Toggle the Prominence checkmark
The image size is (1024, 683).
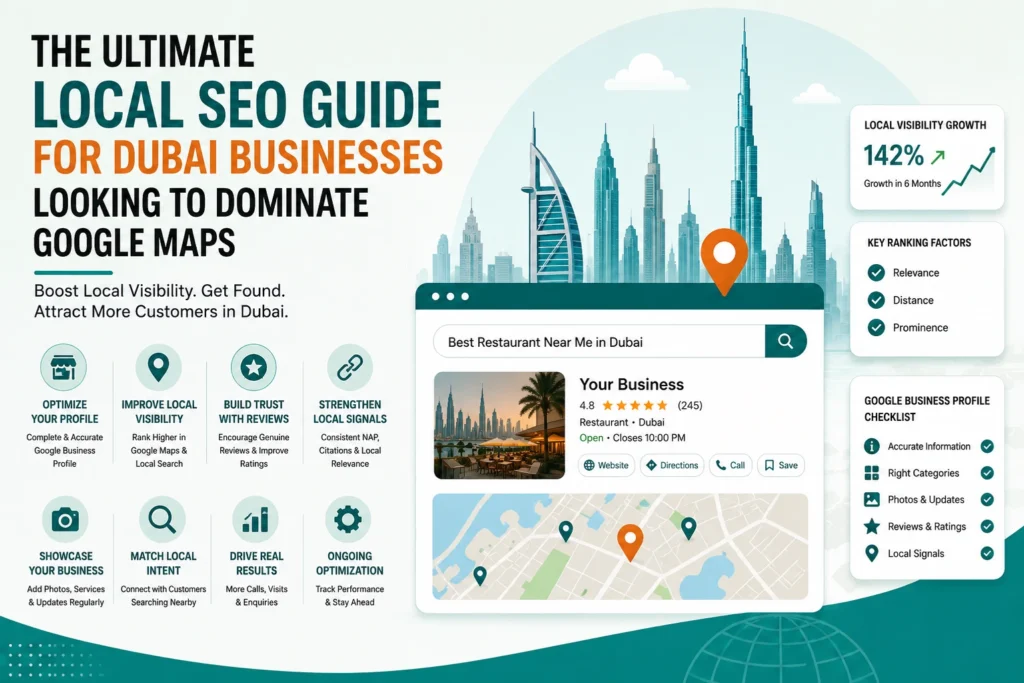point(876,328)
